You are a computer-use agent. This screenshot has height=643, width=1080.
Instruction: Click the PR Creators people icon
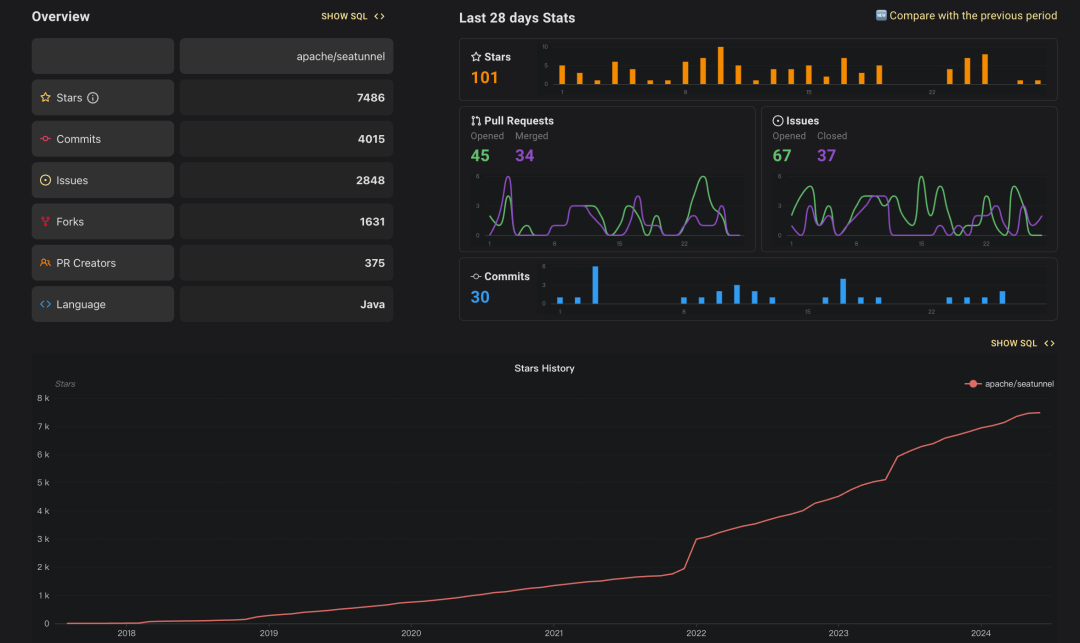coord(46,263)
